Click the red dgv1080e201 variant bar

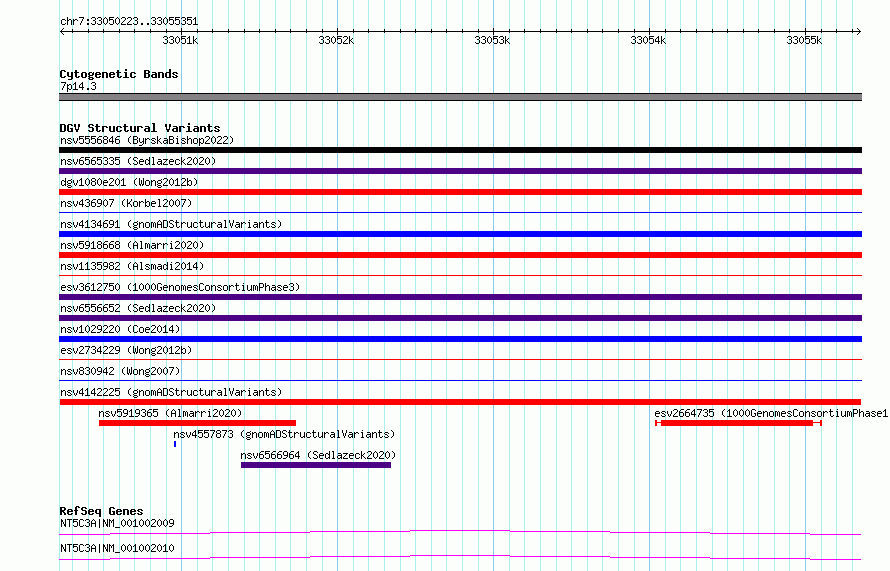(x=460, y=192)
